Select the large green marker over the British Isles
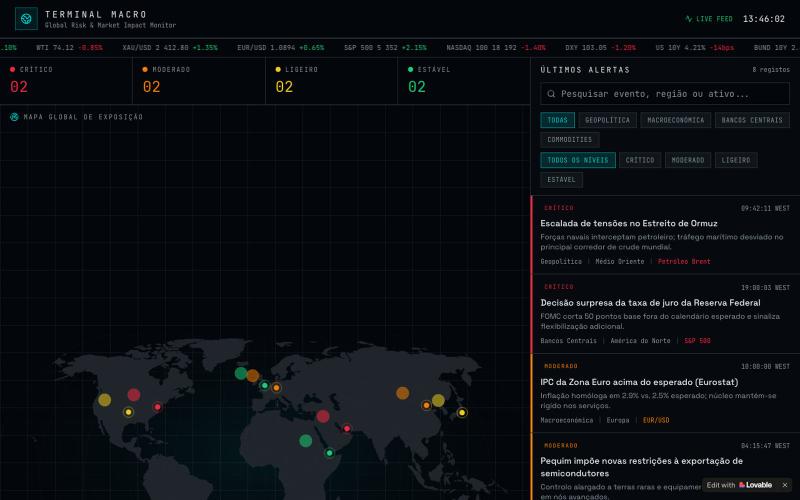The height and width of the screenshot is (500, 800). 241,373
